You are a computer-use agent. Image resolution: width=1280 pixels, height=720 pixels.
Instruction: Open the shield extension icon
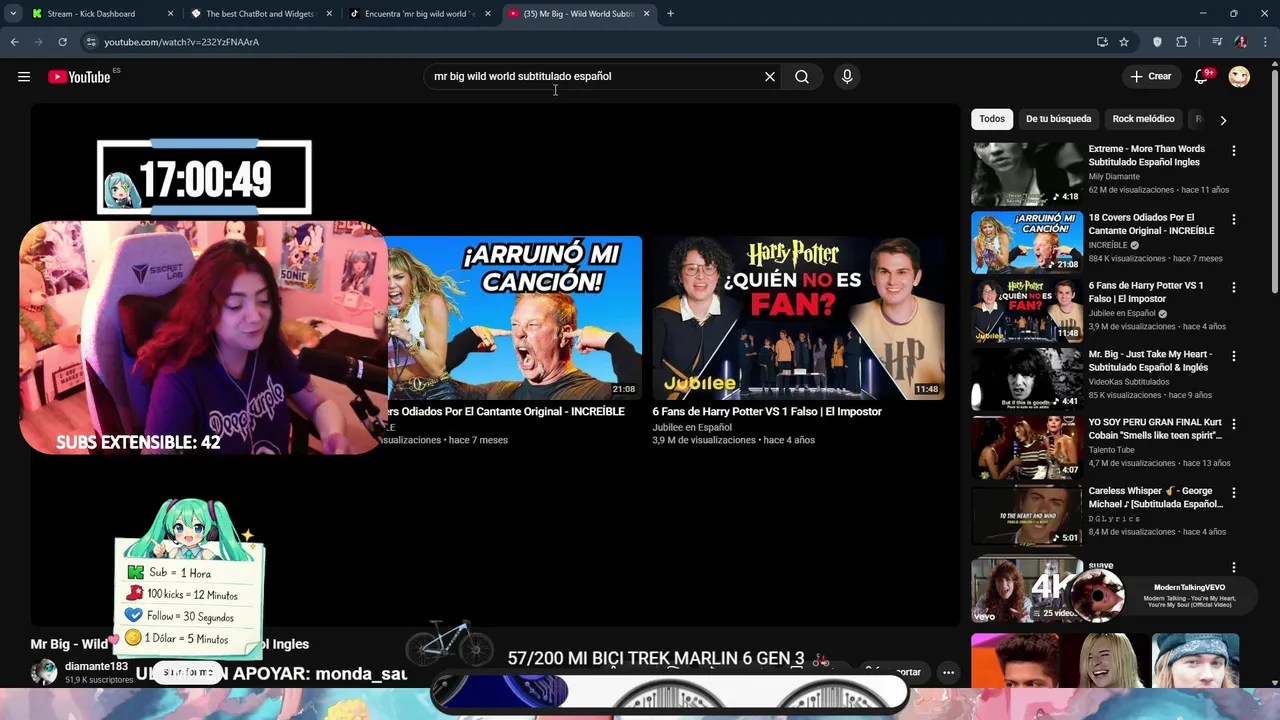(1158, 42)
